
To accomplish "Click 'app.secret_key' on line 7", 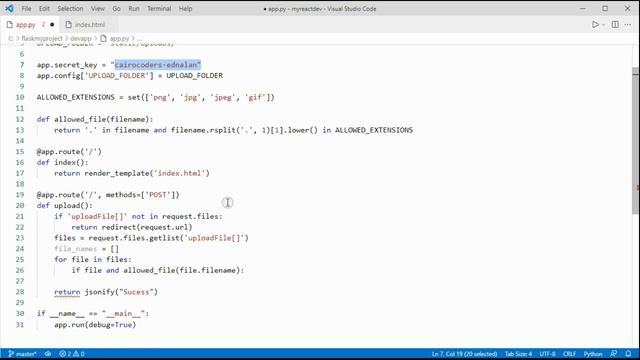I will point(67,65).
